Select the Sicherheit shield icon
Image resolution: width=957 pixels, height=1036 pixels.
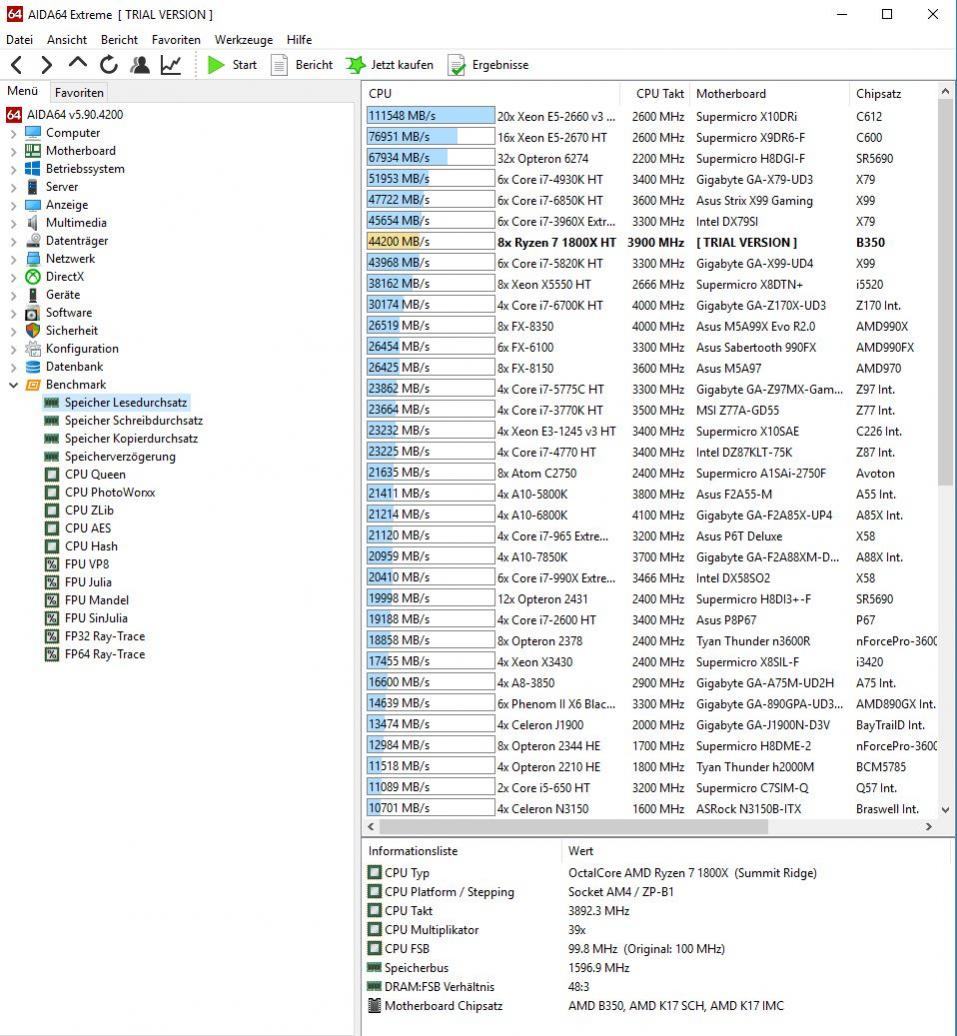point(32,330)
